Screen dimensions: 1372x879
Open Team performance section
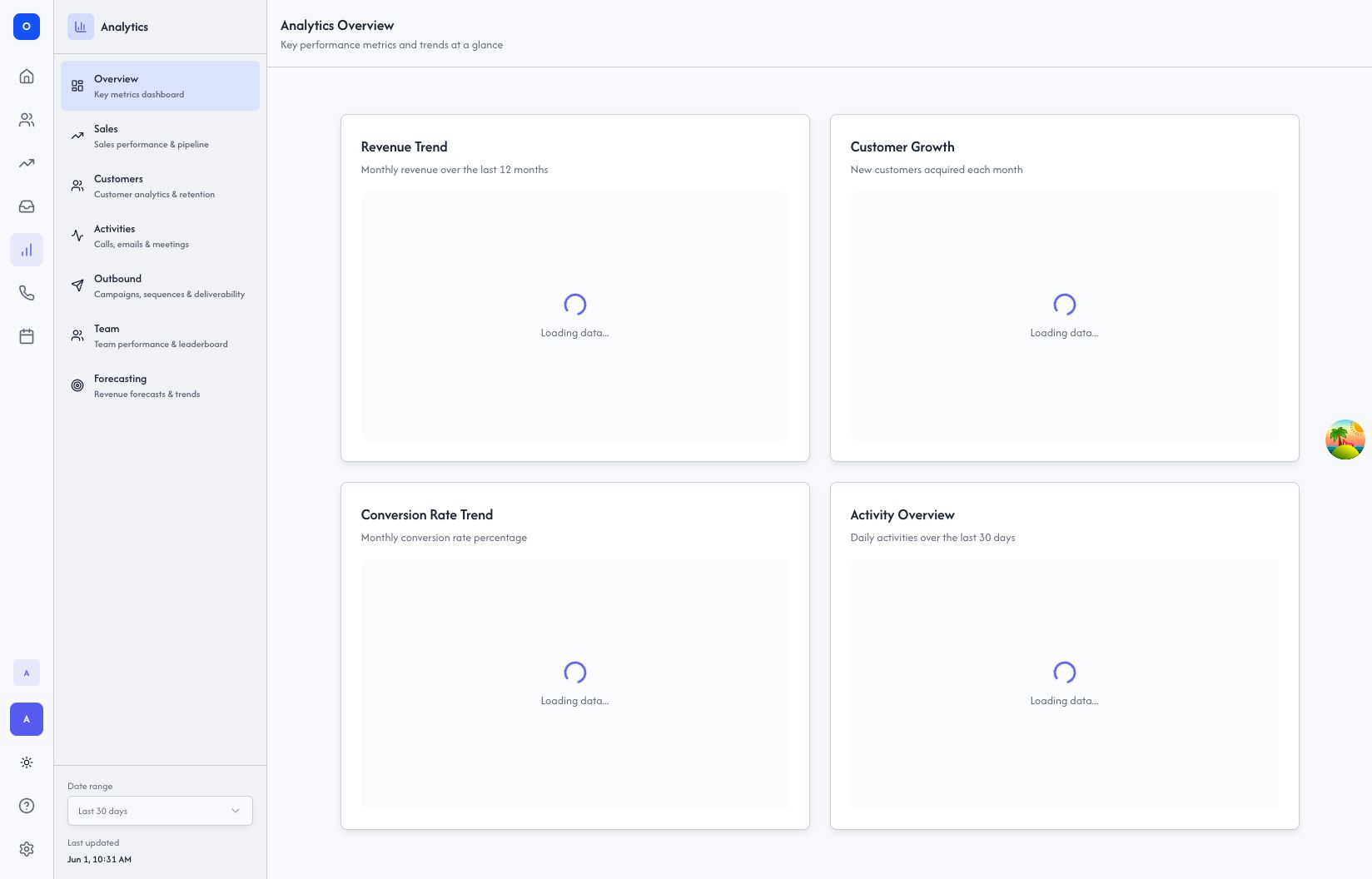click(160, 335)
